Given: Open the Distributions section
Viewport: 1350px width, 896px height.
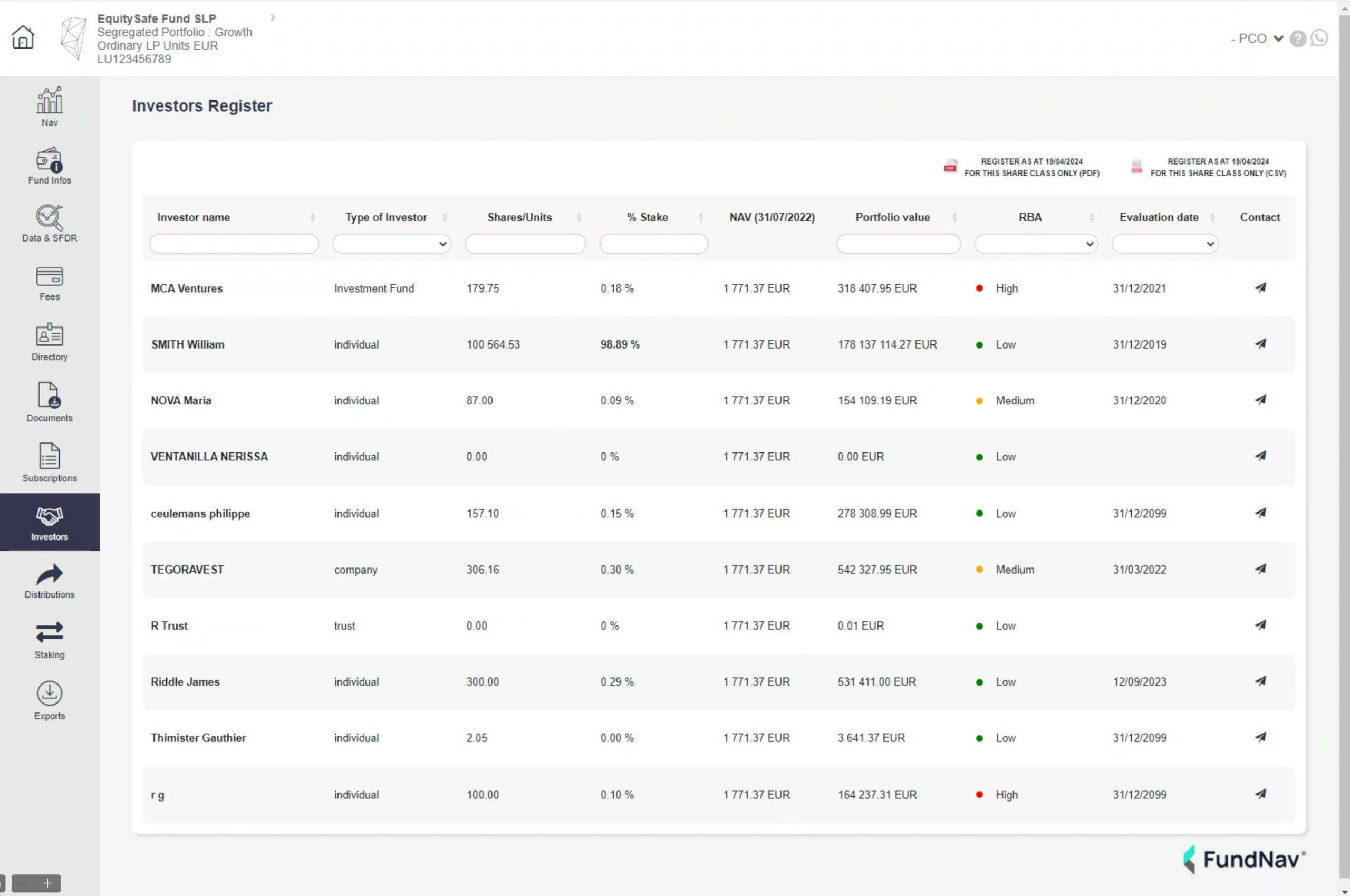Looking at the screenshot, I should [x=50, y=581].
